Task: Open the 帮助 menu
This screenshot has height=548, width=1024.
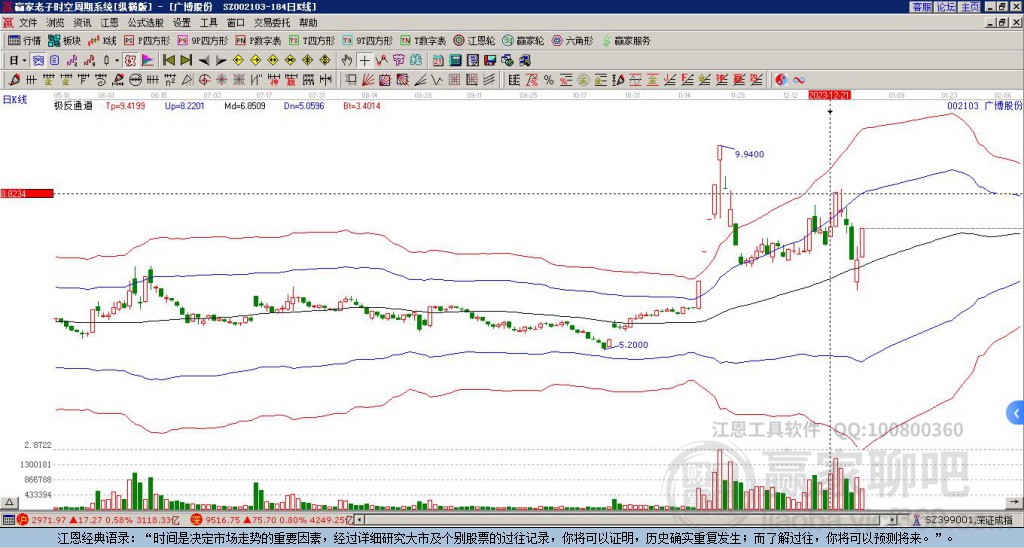Action: point(308,23)
